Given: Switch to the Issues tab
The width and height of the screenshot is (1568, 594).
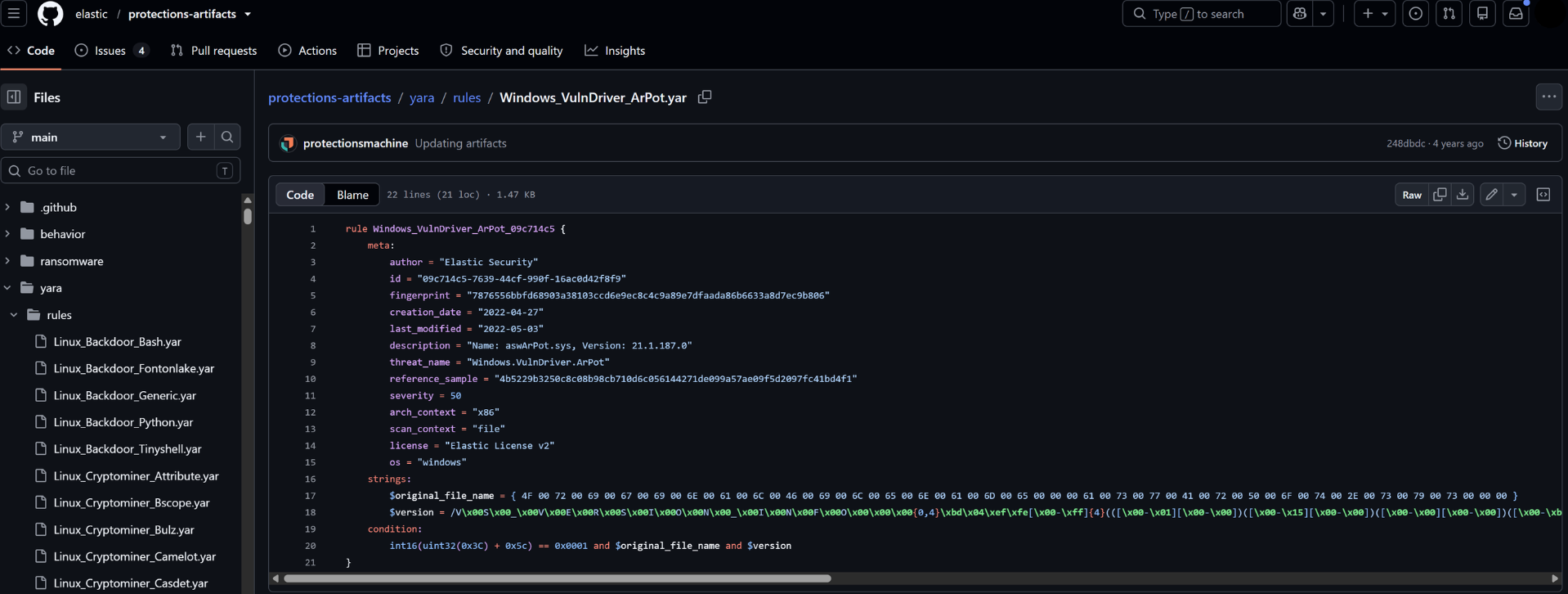Looking at the screenshot, I should 111,51.
